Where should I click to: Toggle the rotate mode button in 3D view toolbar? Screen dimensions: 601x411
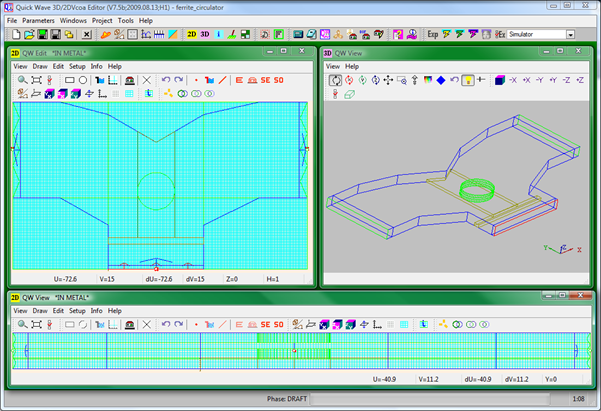tap(335, 79)
